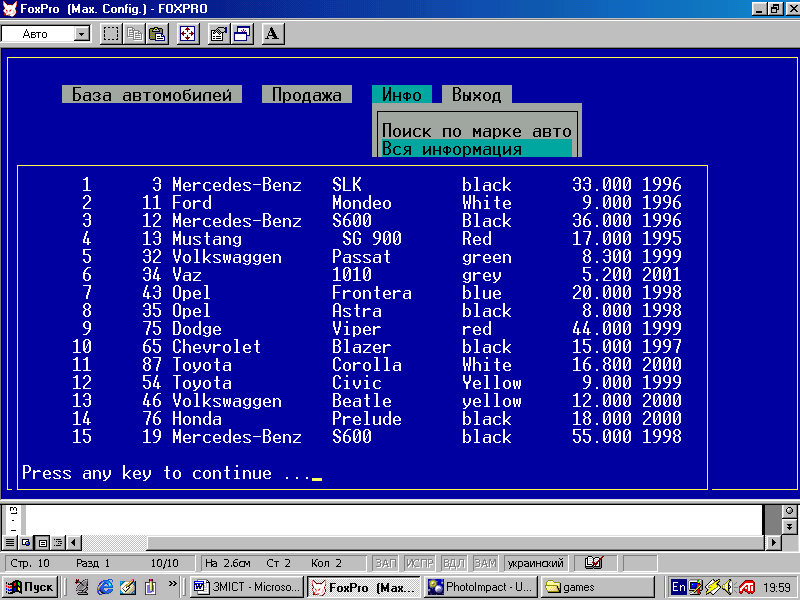Open the games folder taskbar button
This screenshot has width=800, height=600.
pyautogui.click(x=596, y=587)
